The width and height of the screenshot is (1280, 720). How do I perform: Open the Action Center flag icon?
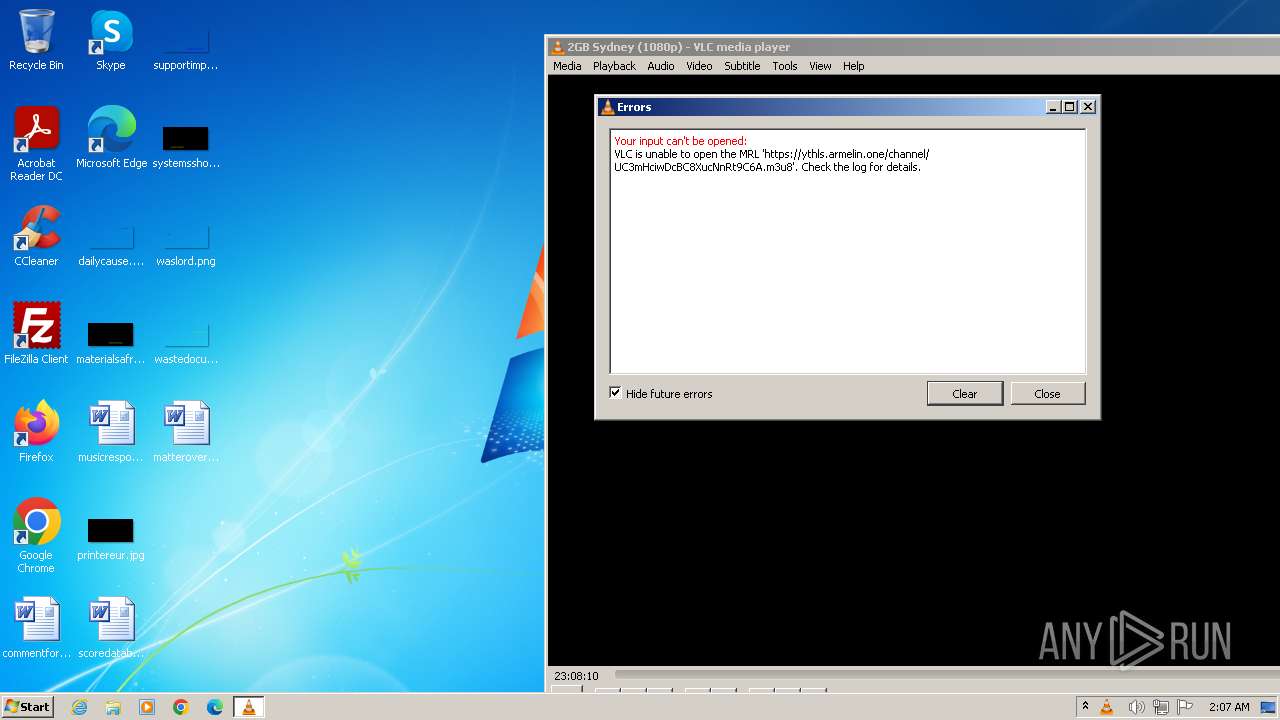pos(1185,707)
